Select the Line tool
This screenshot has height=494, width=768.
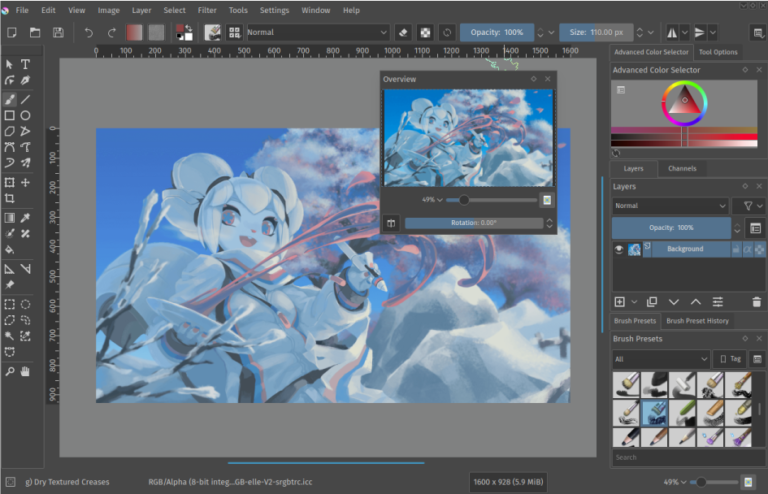coord(25,99)
